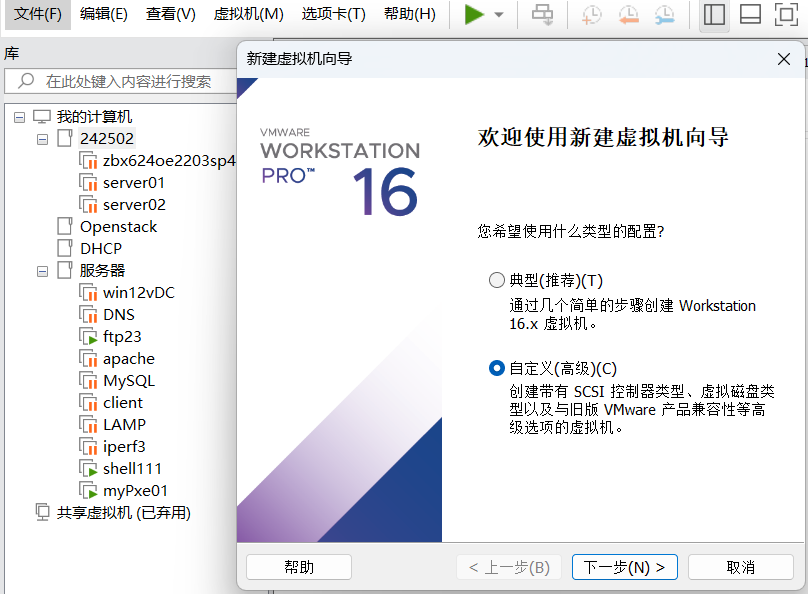This screenshot has height=594, width=808.
Task: Select the DNS virtual machine
Action: coord(119,314)
